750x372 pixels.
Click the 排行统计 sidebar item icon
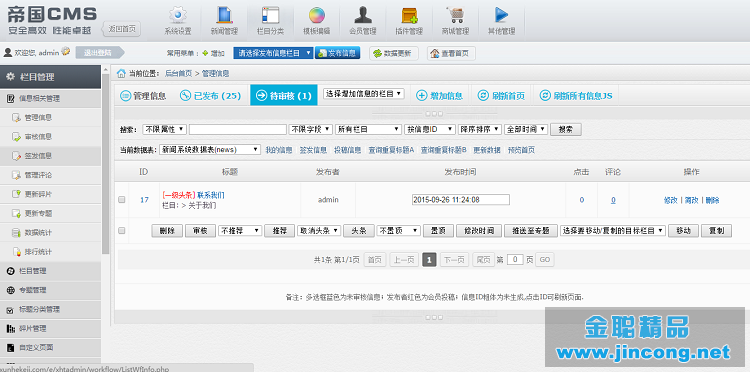[x=16, y=252]
